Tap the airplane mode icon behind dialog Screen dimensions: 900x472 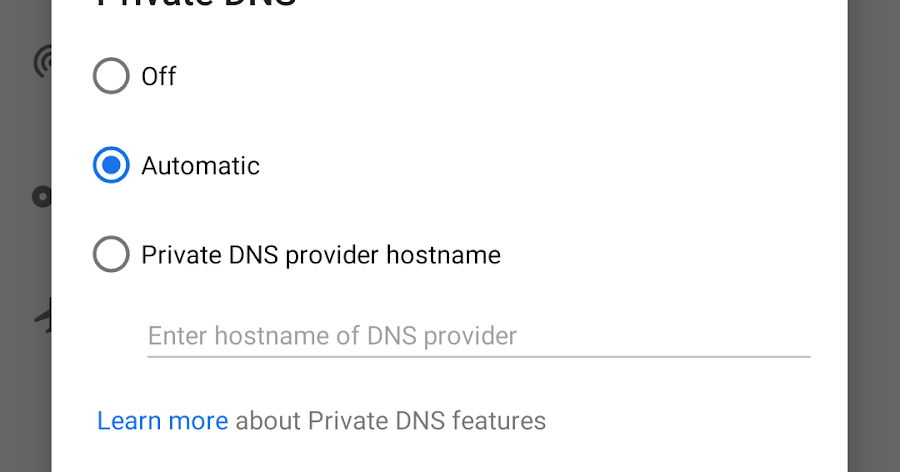tap(44, 315)
